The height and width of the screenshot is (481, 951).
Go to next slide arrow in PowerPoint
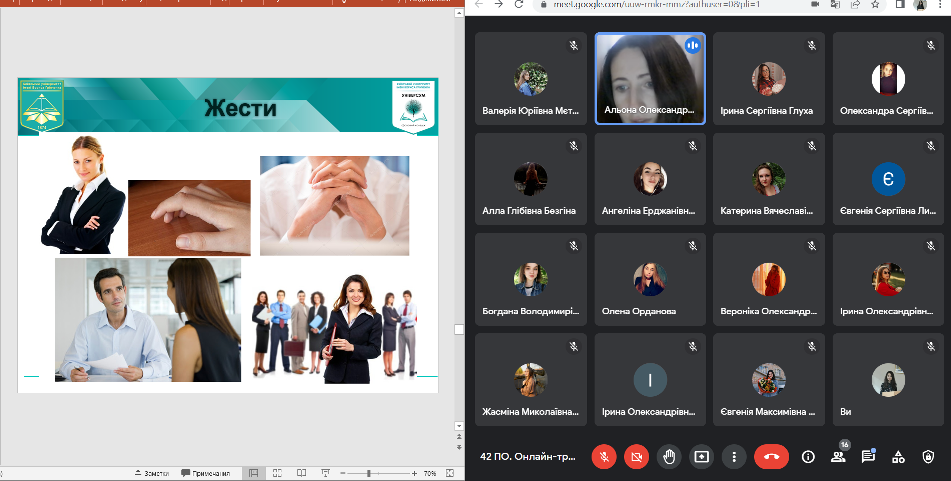pyautogui.click(x=459, y=447)
